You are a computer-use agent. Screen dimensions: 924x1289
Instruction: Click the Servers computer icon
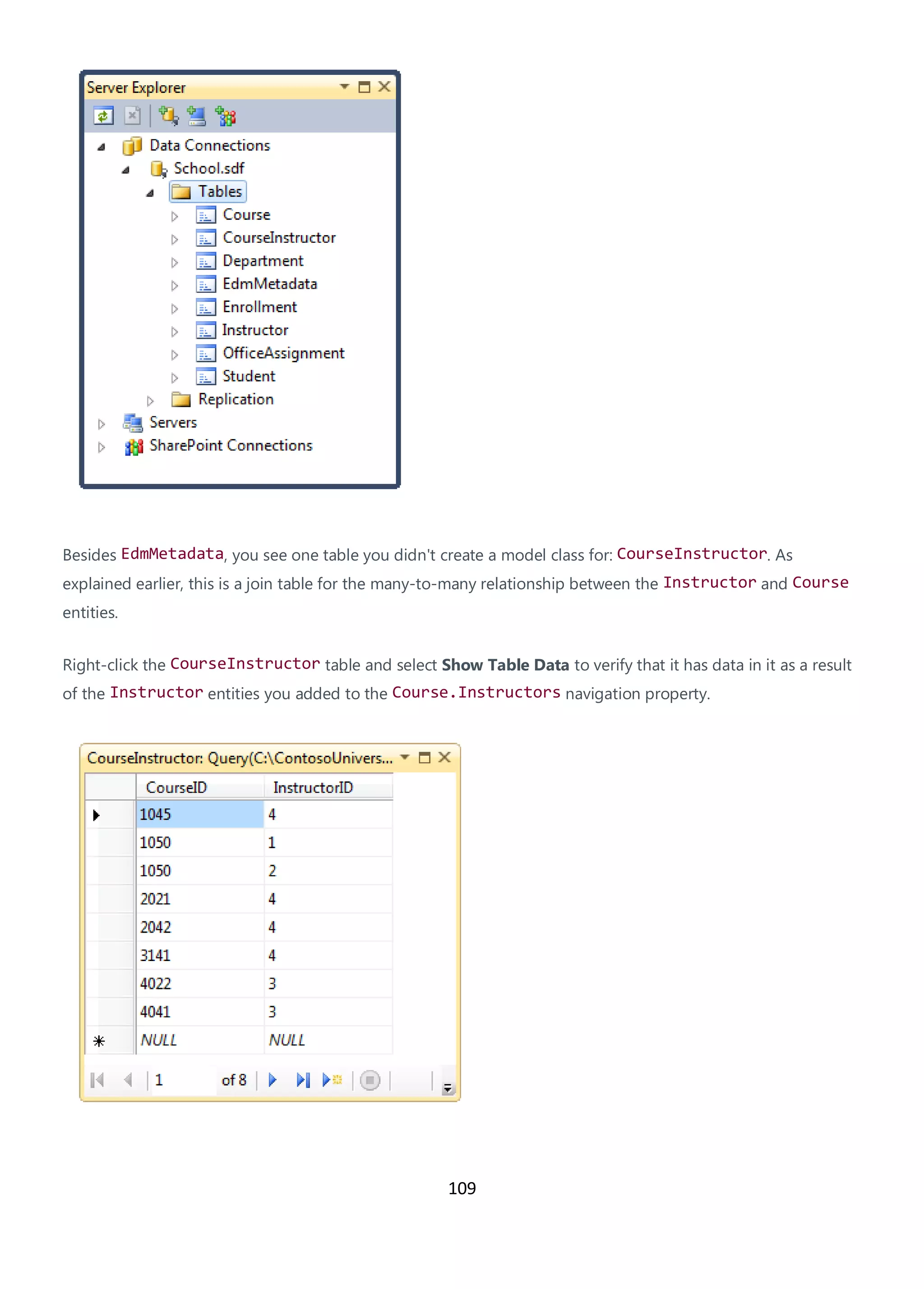point(132,423)
